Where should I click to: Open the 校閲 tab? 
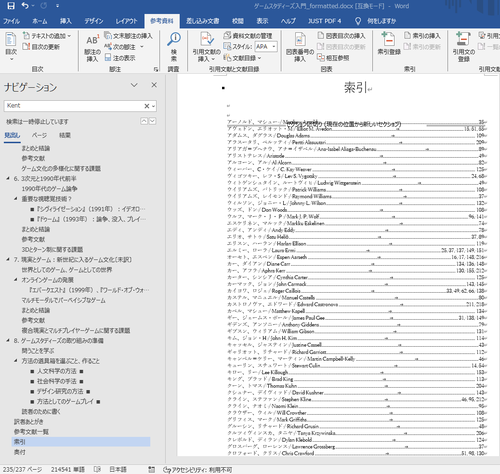pos(238,21)
